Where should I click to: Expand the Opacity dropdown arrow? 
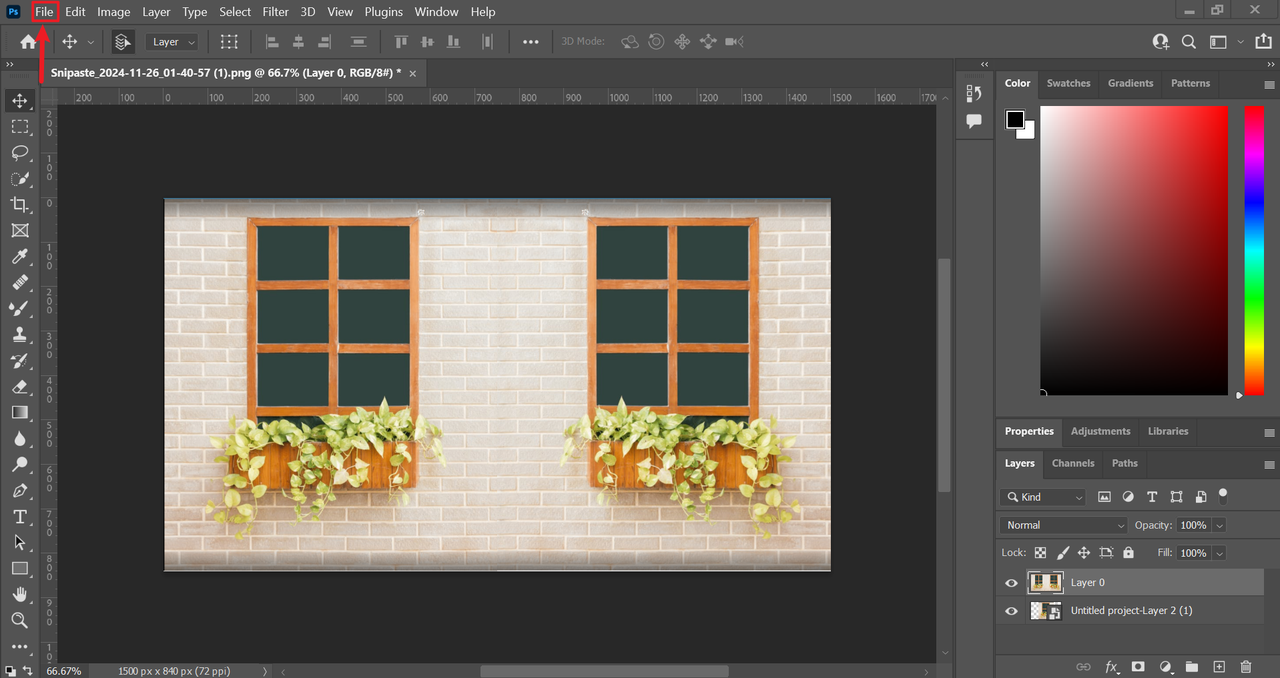1219,525
